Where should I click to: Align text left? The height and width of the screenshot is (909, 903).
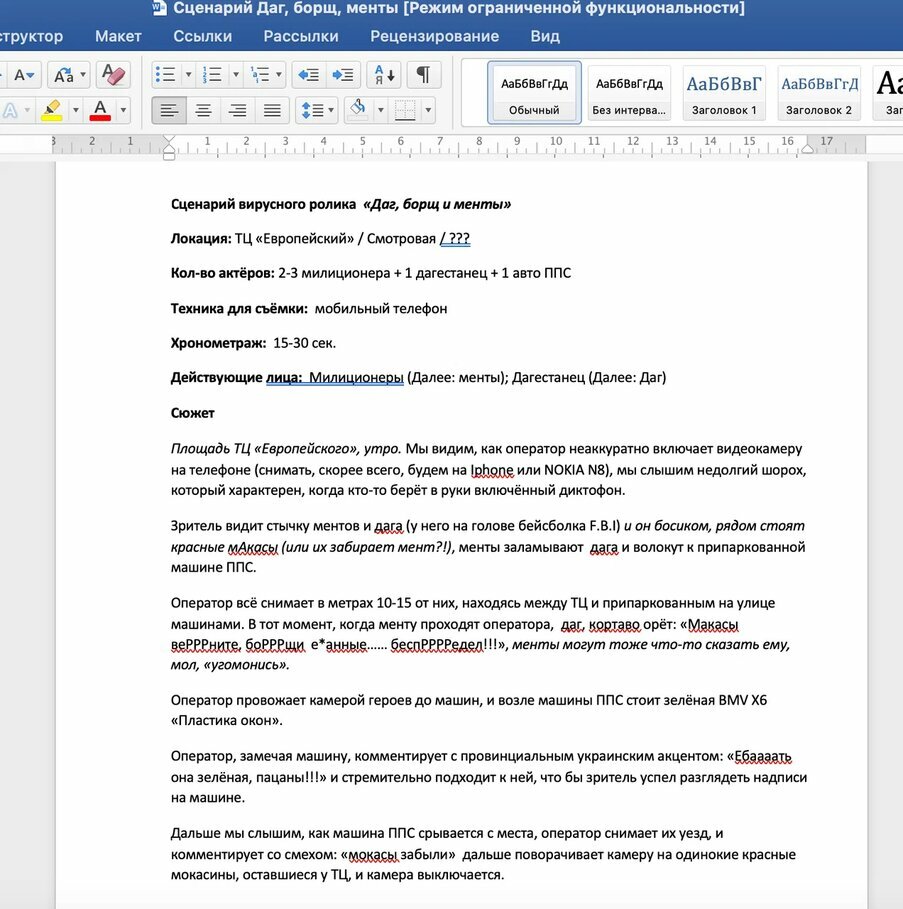click(169, 110)
